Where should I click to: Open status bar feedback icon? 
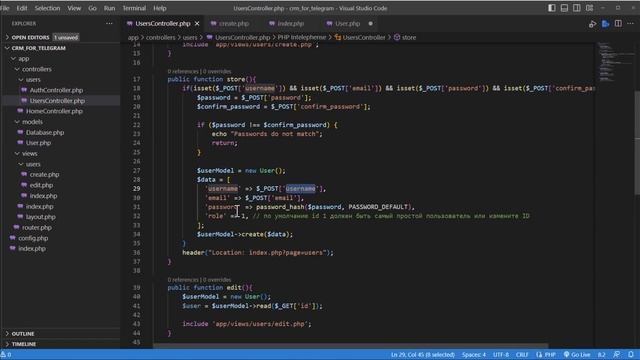[x=617, y=355]
